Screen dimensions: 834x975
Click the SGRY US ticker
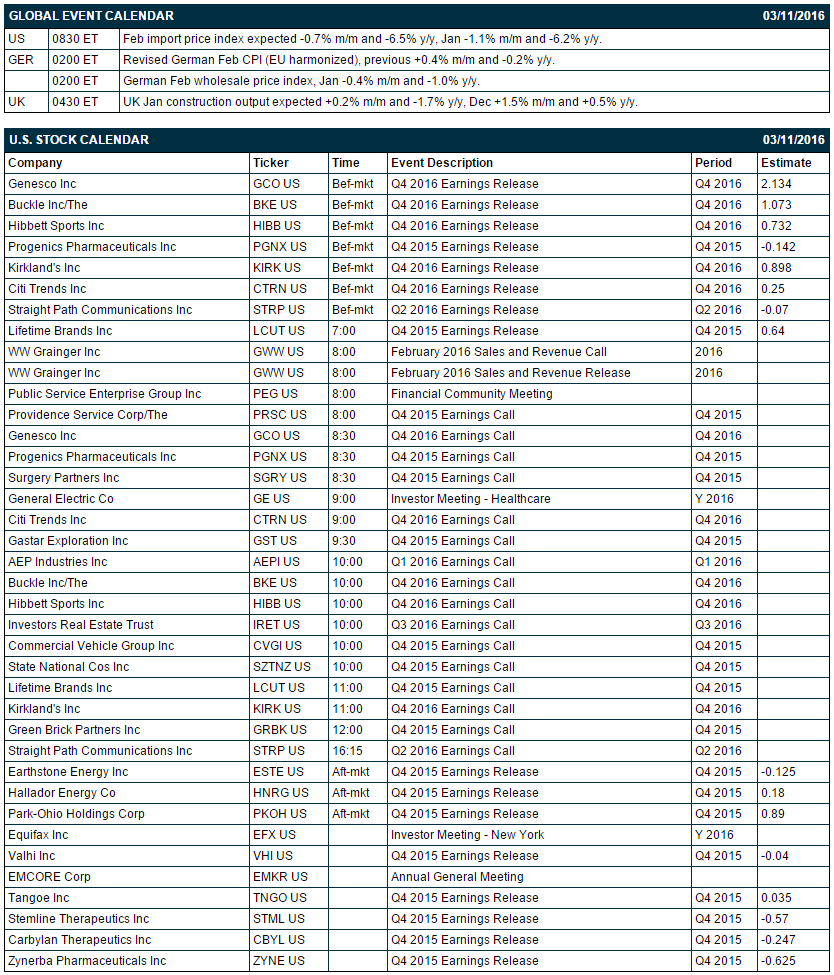pyautogui.click(x=280, y=478)
